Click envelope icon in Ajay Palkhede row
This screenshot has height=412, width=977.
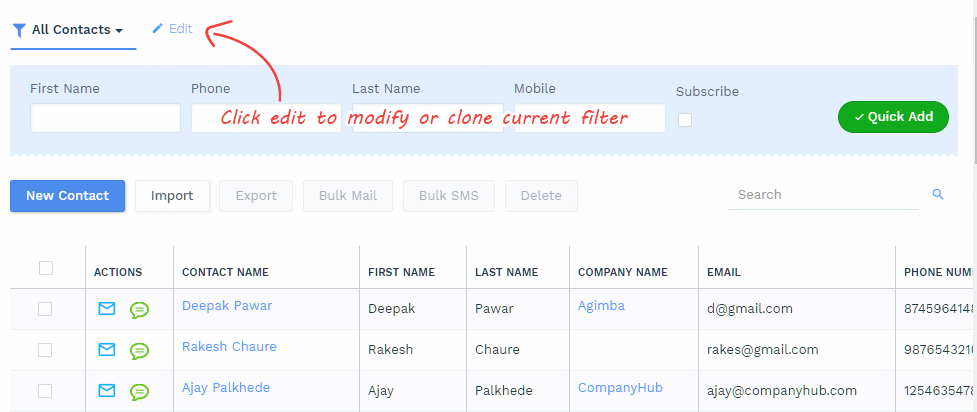(x=107, y=391)
